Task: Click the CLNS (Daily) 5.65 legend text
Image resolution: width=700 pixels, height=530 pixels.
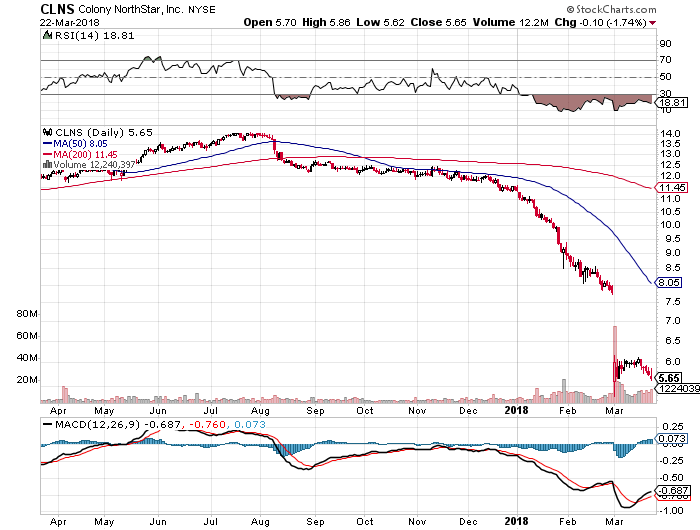Action: point(104,132)
